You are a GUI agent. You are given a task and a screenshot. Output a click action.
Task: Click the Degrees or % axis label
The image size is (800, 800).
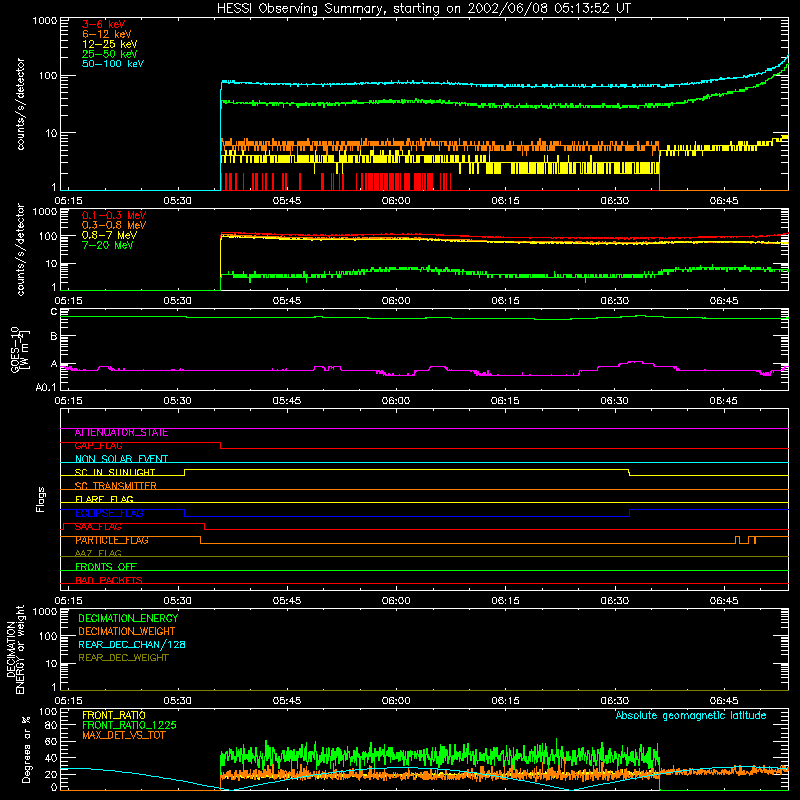pos(26,749)
